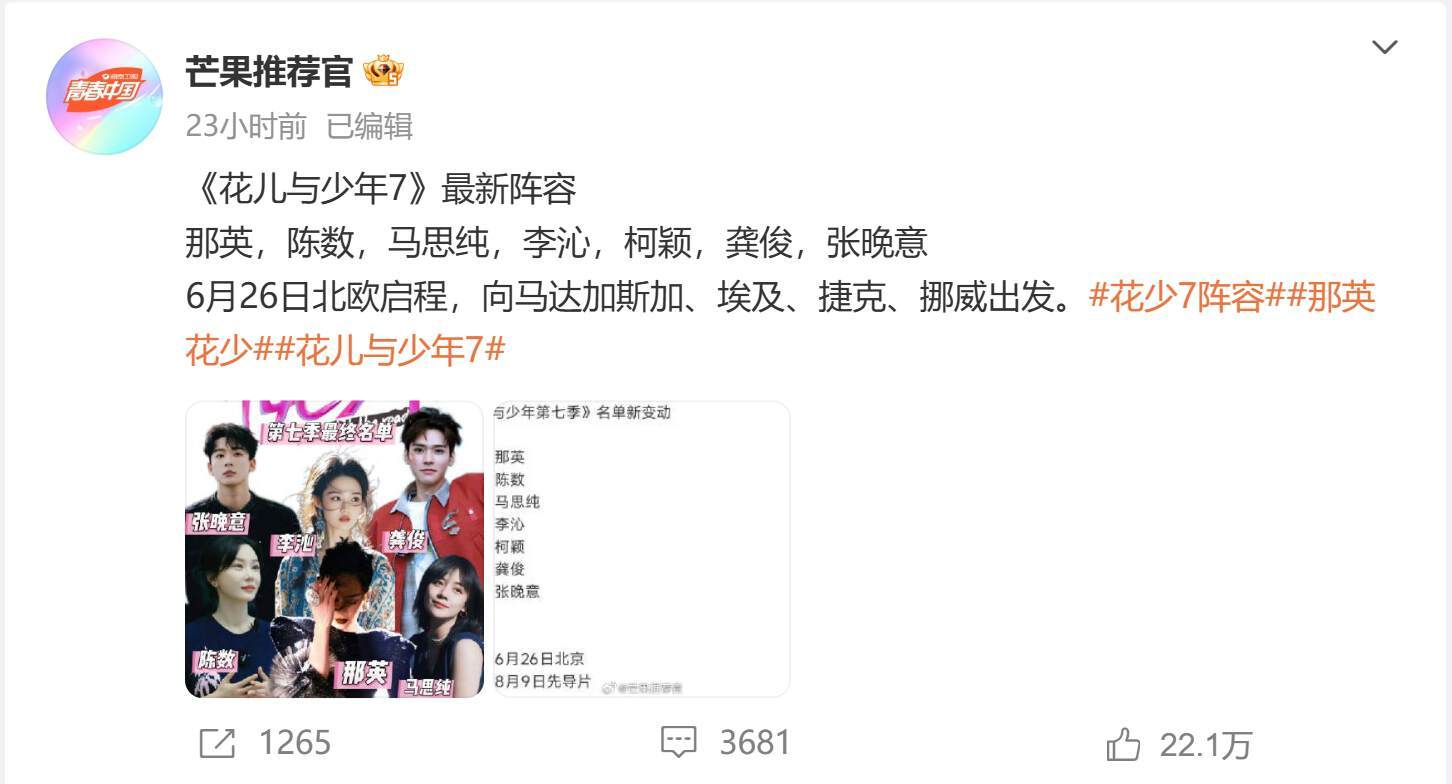This screenshot has width=1452, height=784.
Task: Click the 芒果推荐官 profile avatar
Action: [x=104, y=97]
